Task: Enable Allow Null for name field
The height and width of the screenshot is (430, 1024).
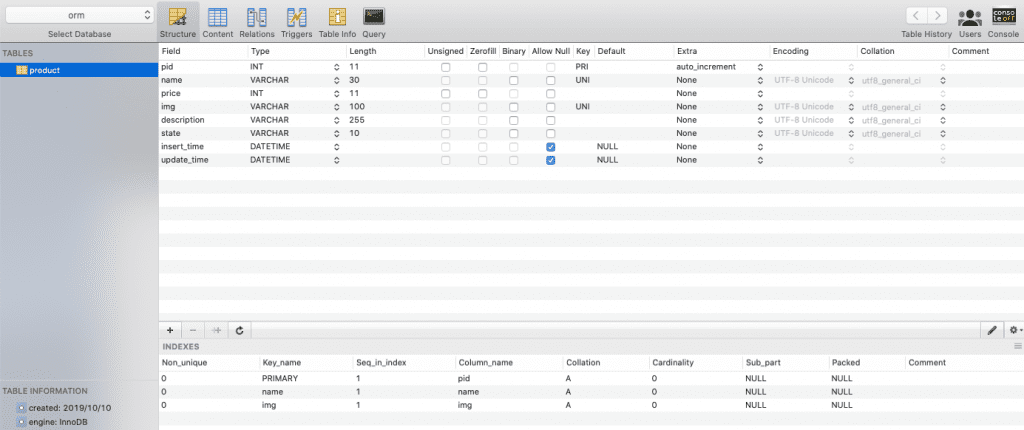Action: (551, 80)
